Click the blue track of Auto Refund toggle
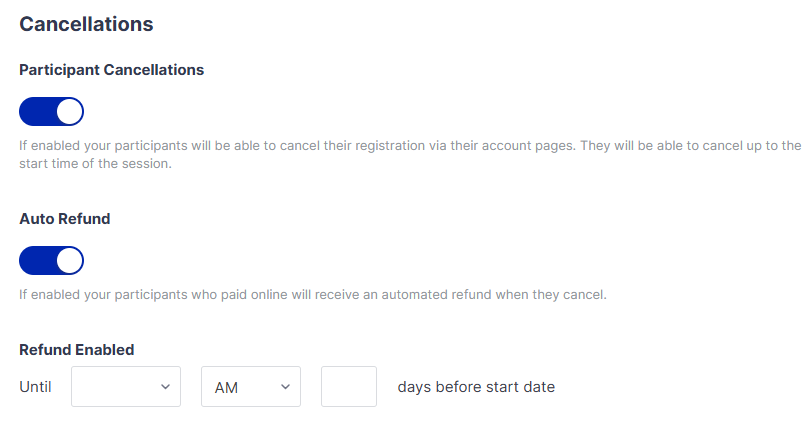807x421 pixels. coord(36,261)
